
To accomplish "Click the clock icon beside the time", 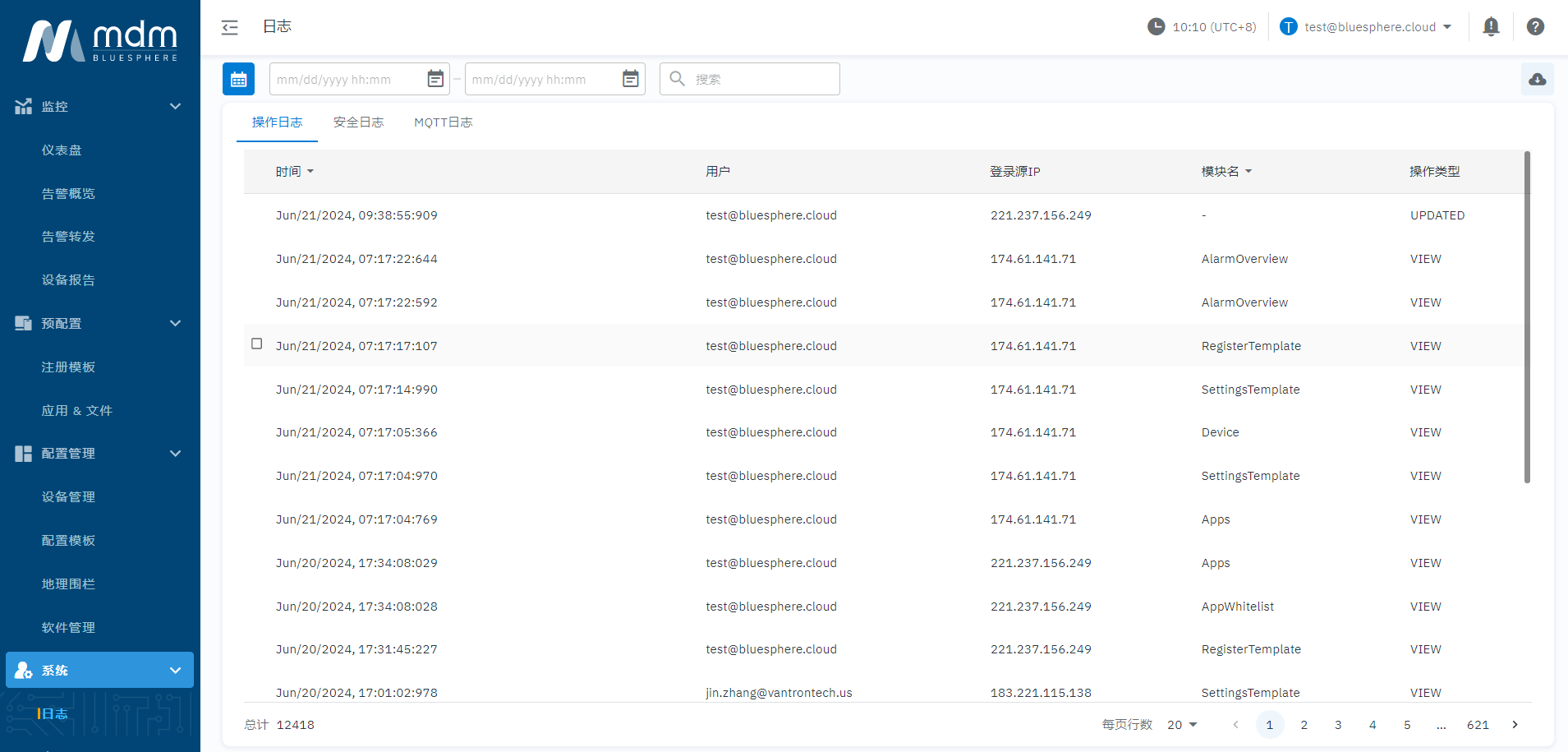I will pyautogui.click(x=1156, y=27).
